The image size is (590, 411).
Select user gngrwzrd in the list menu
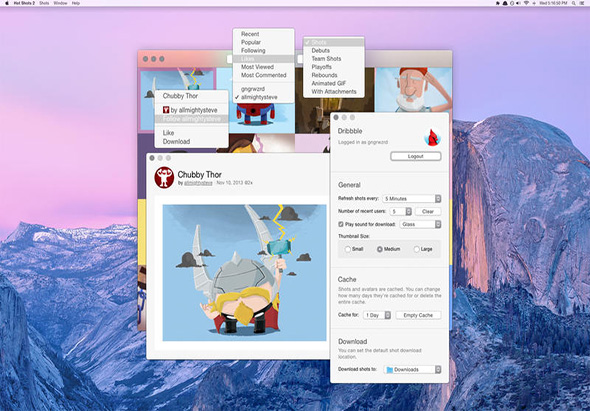(x=263, y=89)
